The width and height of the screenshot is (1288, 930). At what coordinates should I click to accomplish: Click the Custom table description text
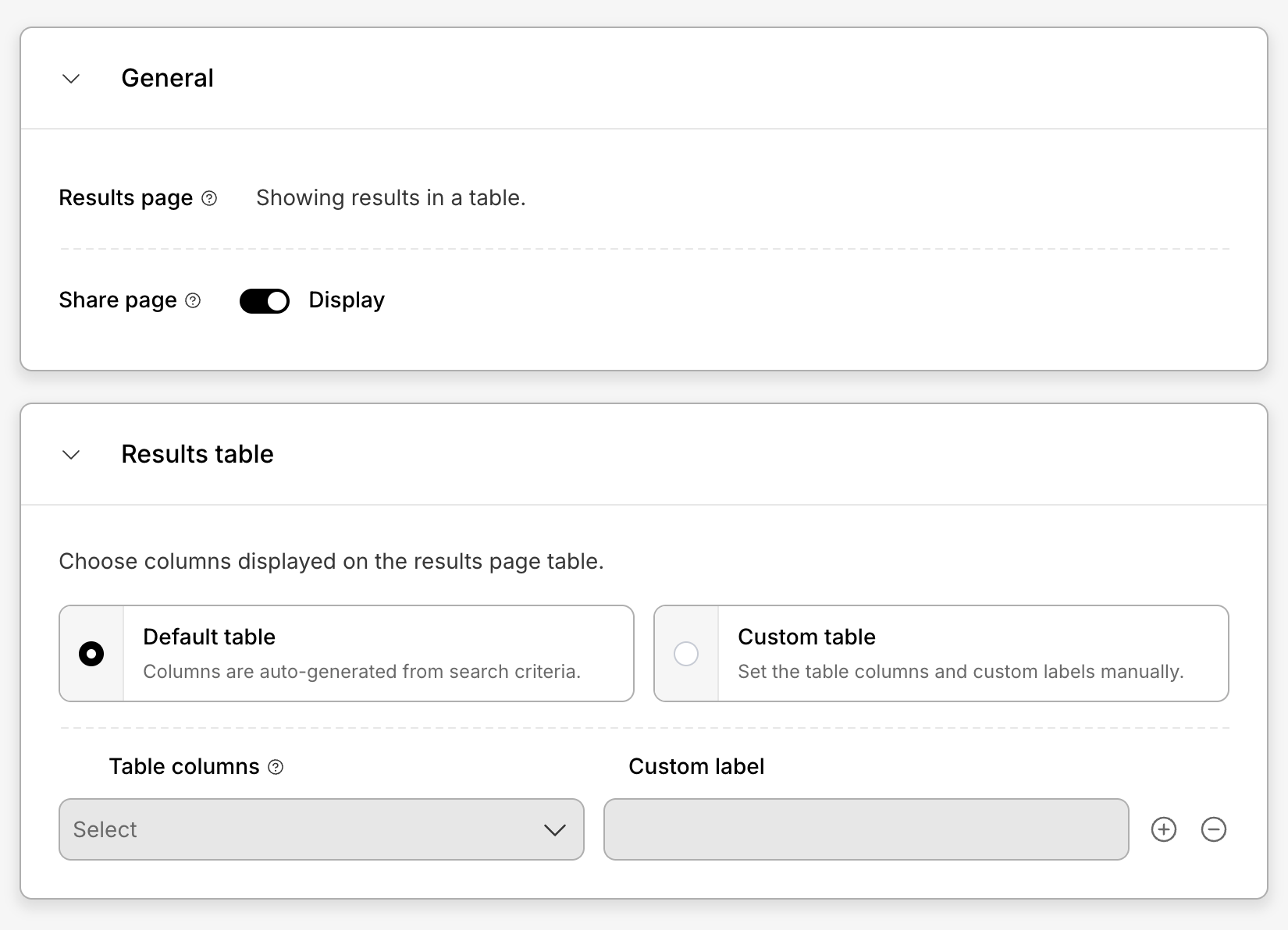tap(960, 672)
